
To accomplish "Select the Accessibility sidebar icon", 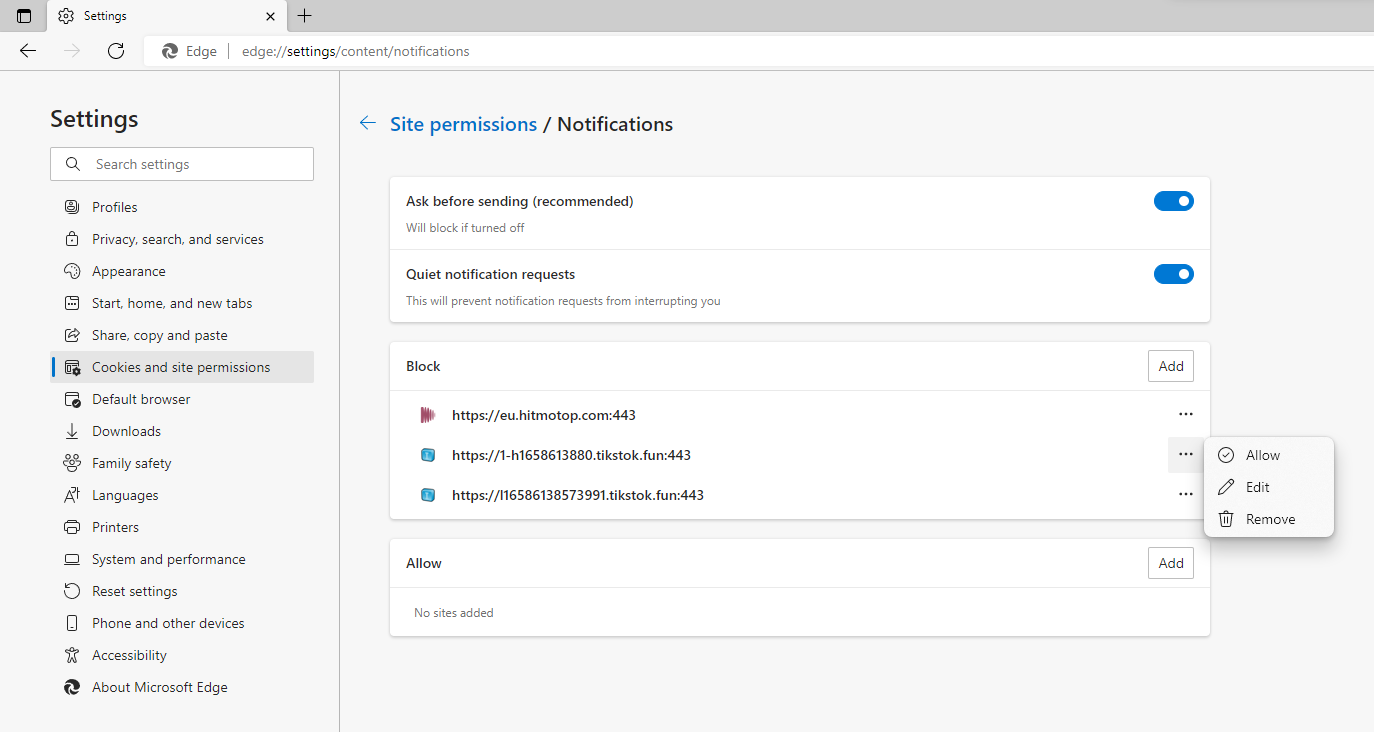I will pos(71,654).
